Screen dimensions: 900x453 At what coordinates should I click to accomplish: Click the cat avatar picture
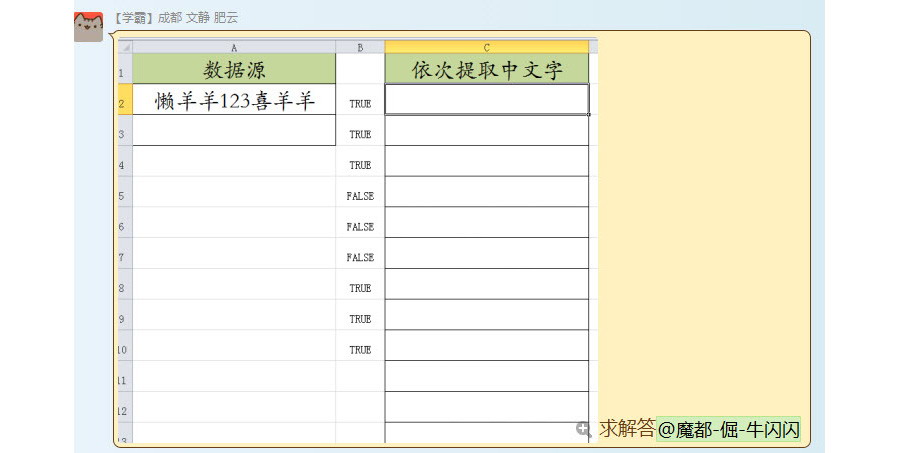pos(88,27)
